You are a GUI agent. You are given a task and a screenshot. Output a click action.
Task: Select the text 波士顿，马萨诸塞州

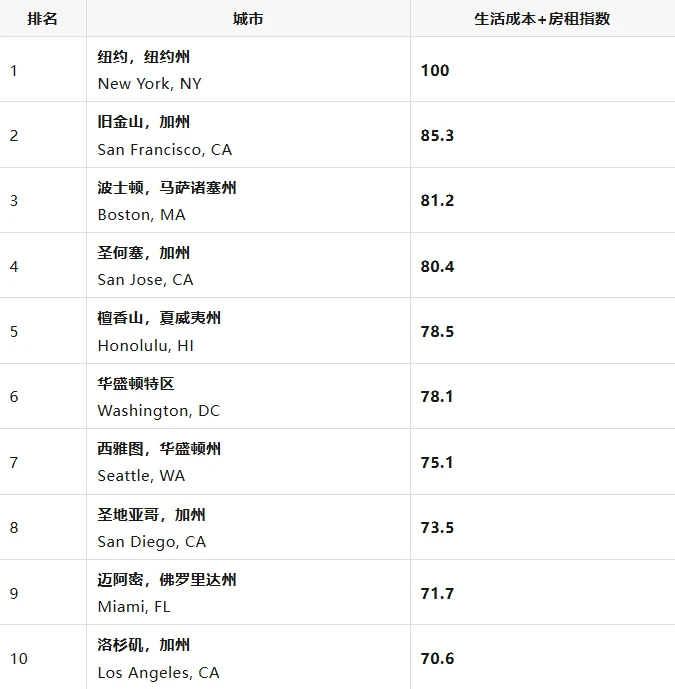pyautogui.click(x=167, y=188)
